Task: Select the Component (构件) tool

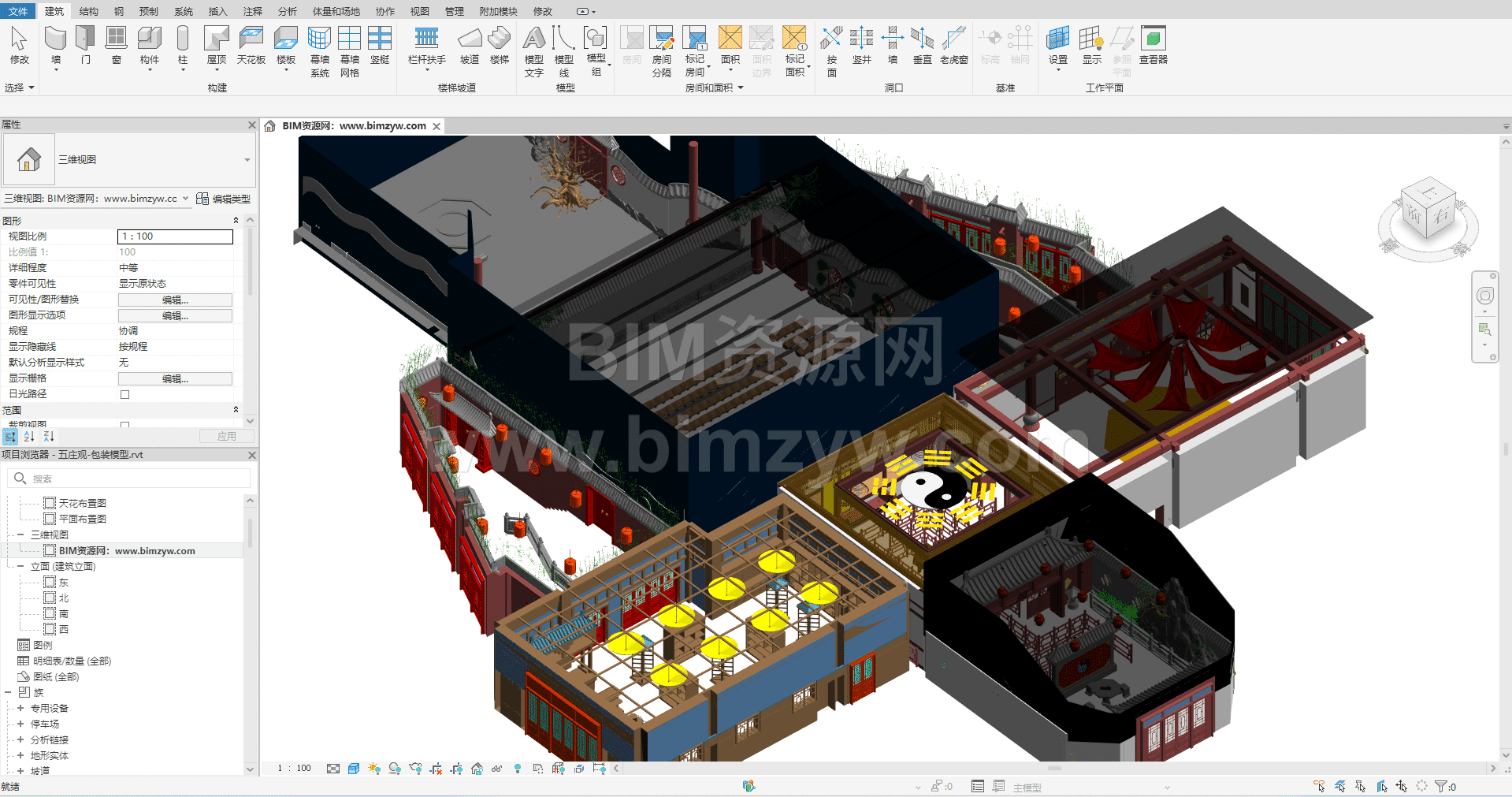Action: pos(149,46)
